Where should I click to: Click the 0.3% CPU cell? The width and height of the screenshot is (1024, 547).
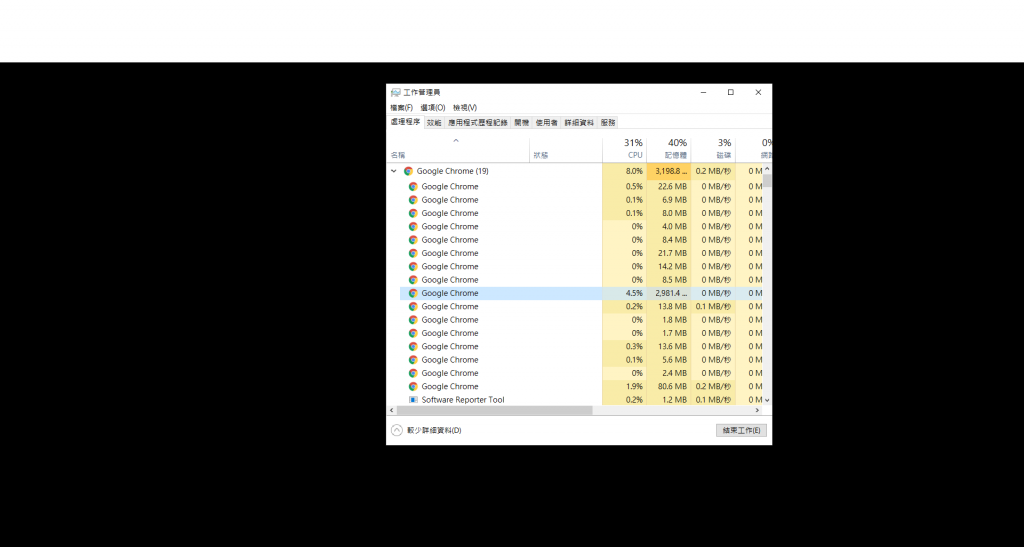624,347
